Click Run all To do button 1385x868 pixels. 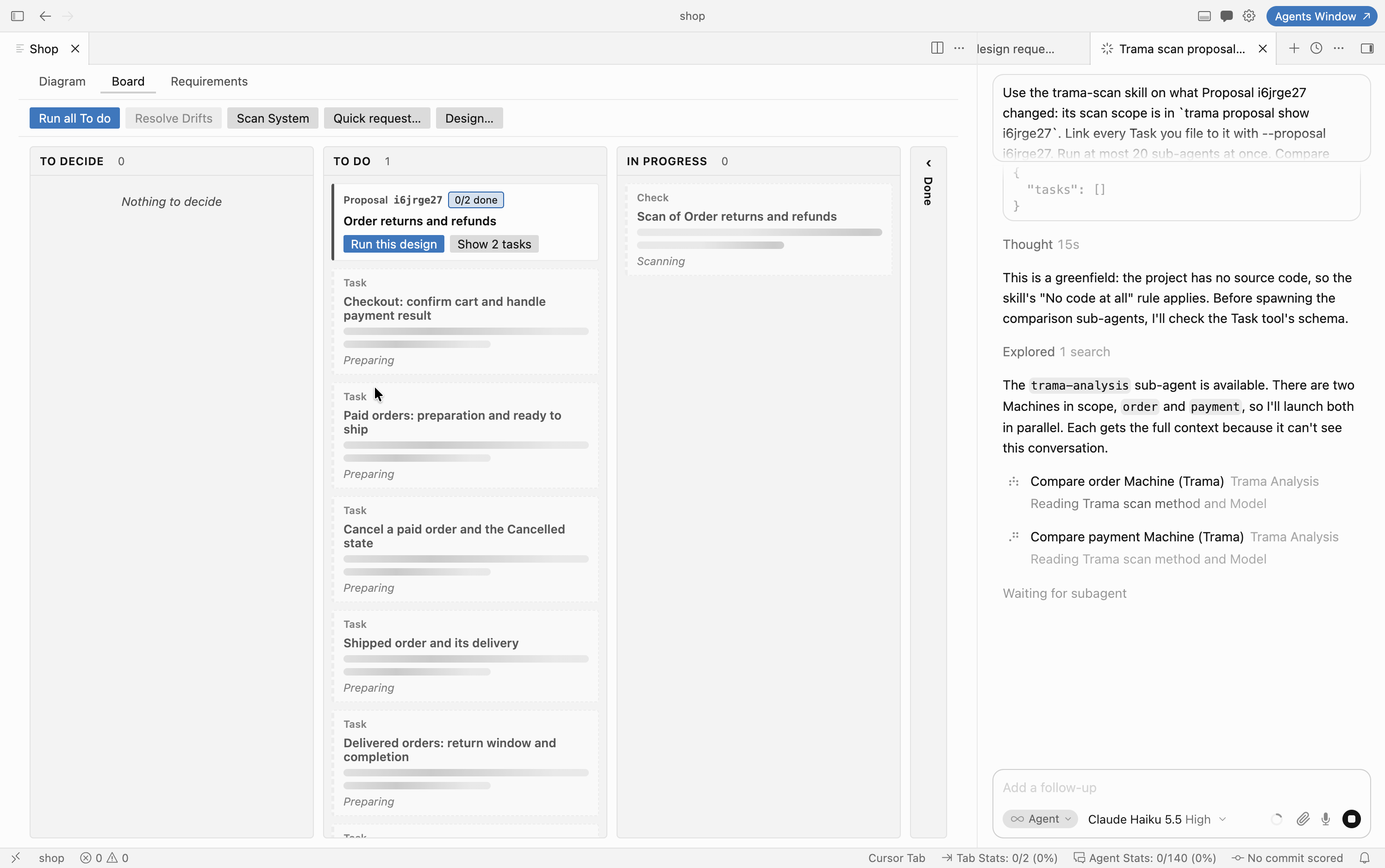click(75, 118)
